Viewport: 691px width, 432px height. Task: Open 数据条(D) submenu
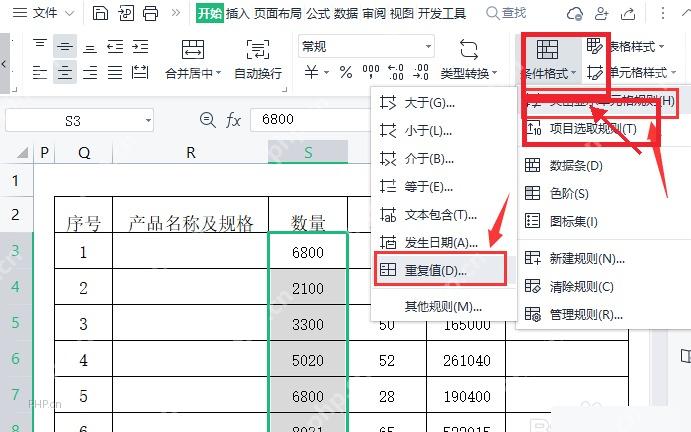(x=604, y=166)
